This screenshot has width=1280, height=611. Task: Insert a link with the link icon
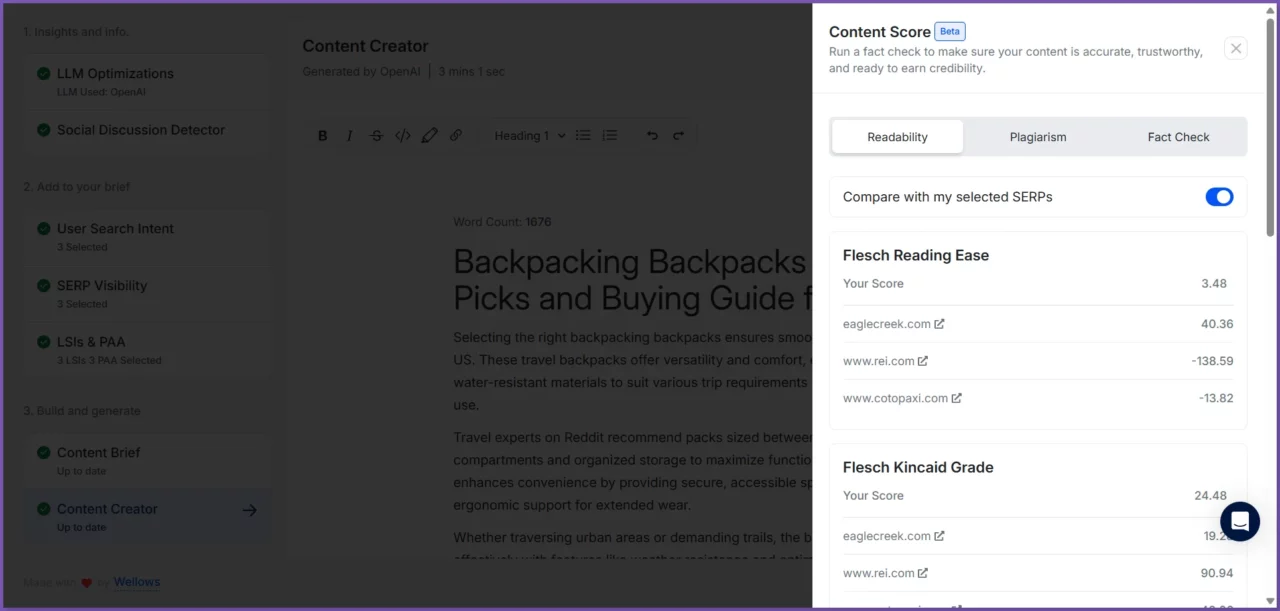click(x=456, y=135)
